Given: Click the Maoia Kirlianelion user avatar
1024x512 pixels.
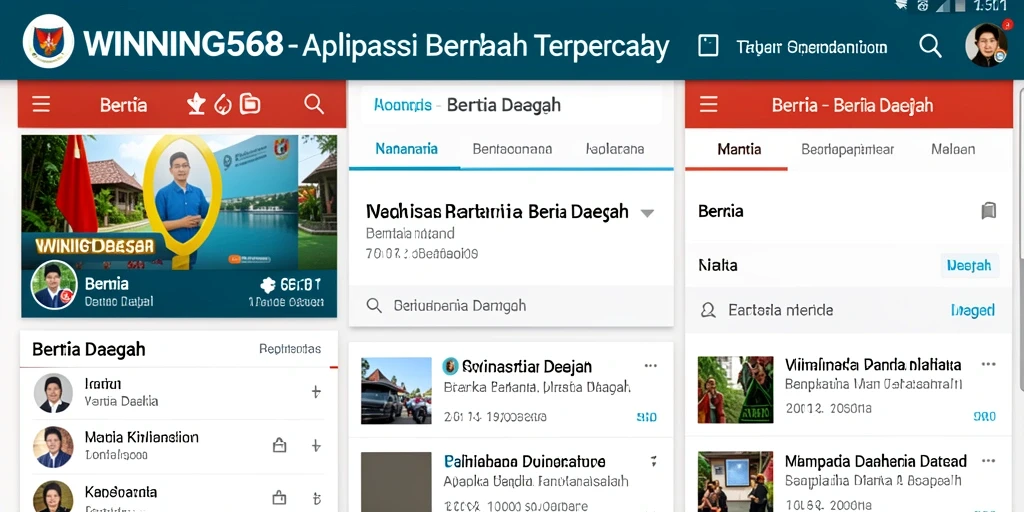Looking at the screenshot, I should pyautogui.click(x=53, y=447).
